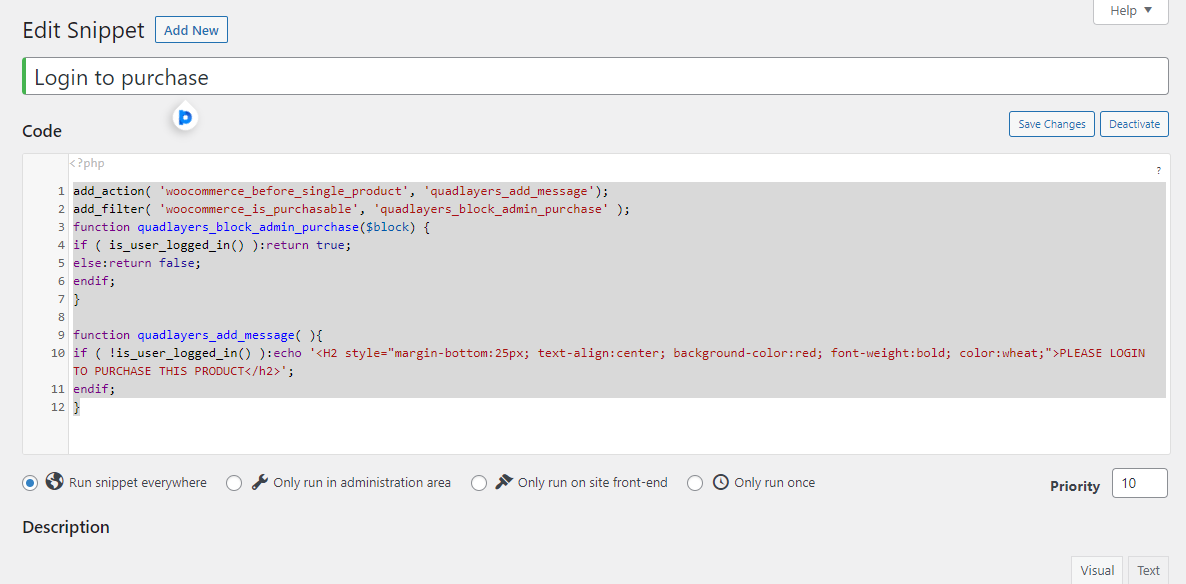Click the 'Code' section heading
This screenshot has width=1186, height=584.
[42, 131]
